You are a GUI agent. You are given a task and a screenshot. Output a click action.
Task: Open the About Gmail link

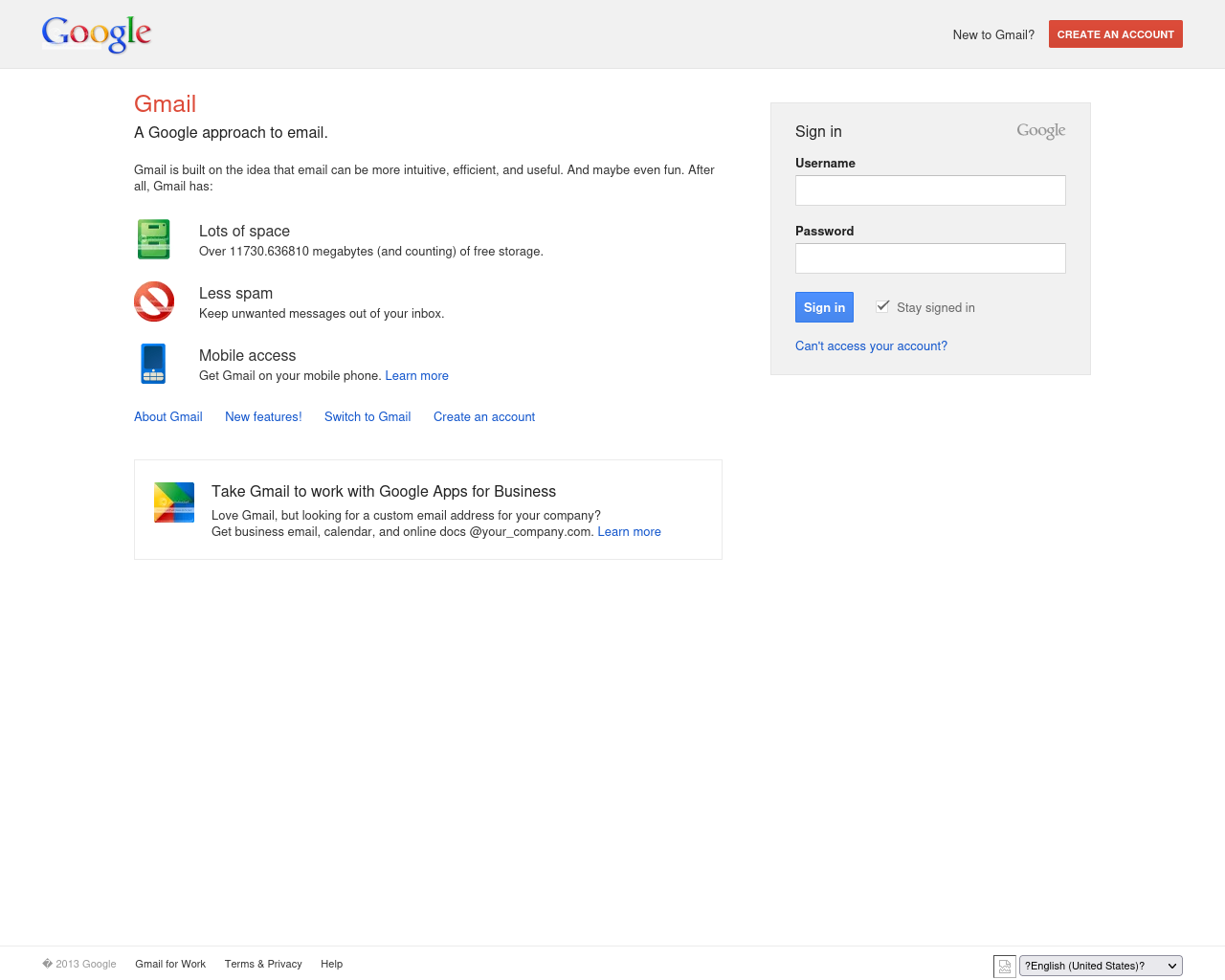(x=168, y=417)
